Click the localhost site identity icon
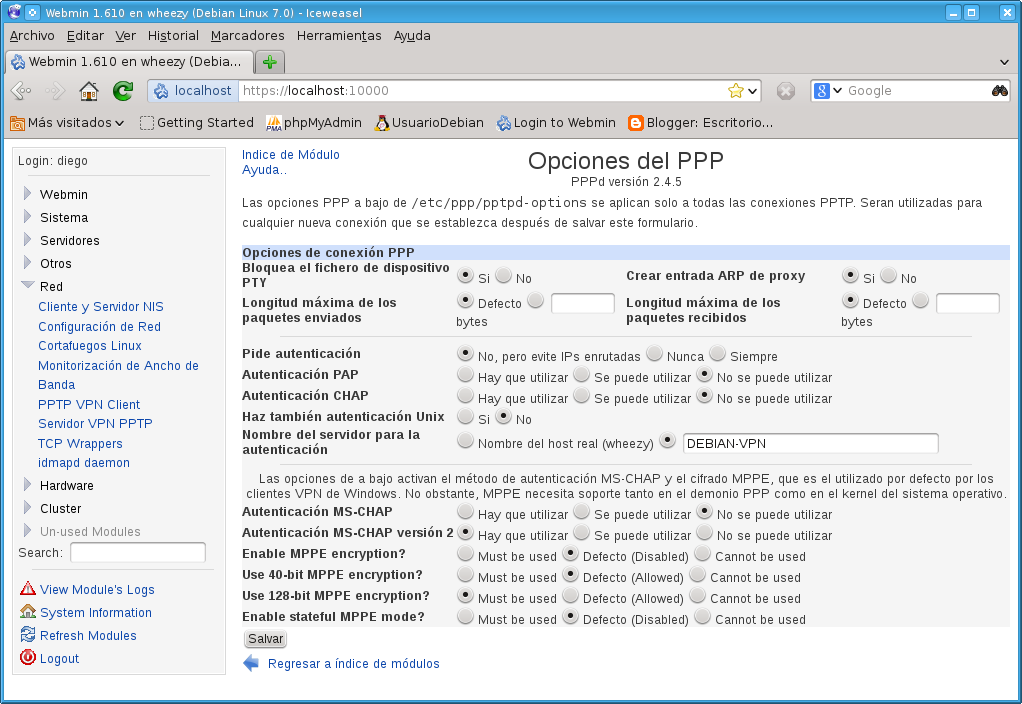Screen dimensions: 1022x704 (x=193, y=91)
